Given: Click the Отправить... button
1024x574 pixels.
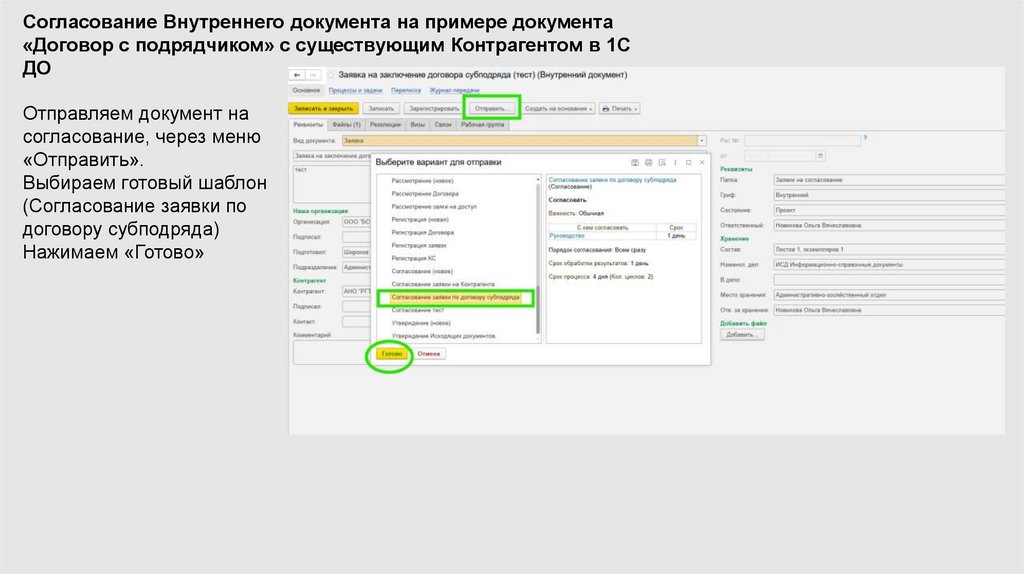Looking at the screenshot, I should [490, 109].
